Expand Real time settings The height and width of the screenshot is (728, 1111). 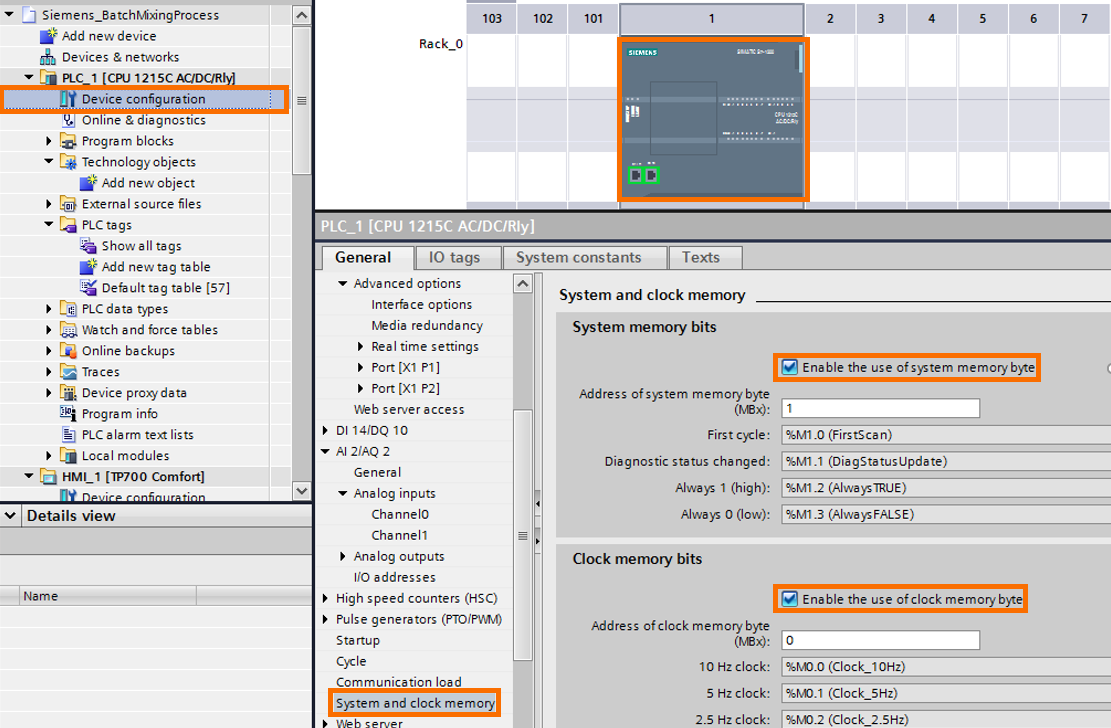pyautogui.click(x=361, y=346)
